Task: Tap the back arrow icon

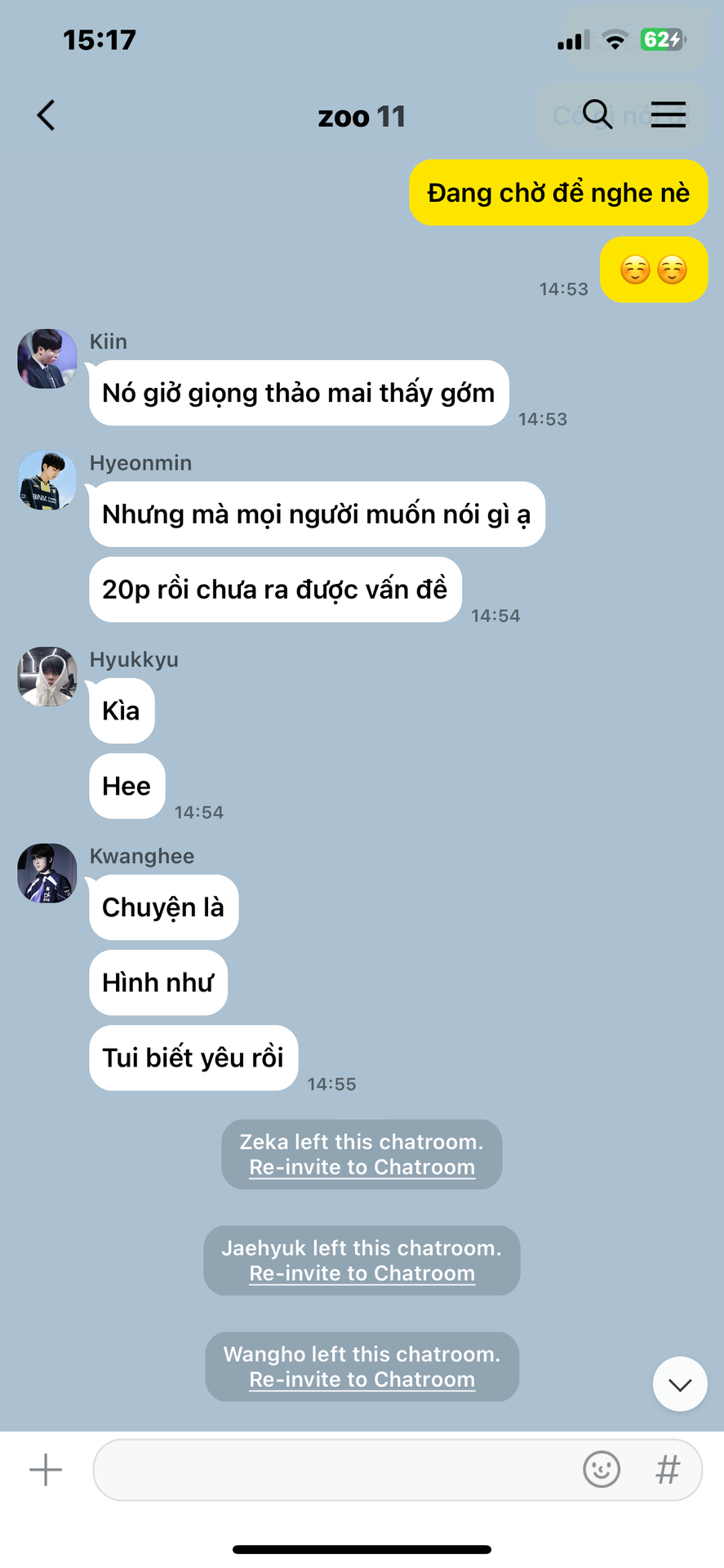Action: click(x=47, y=115)
